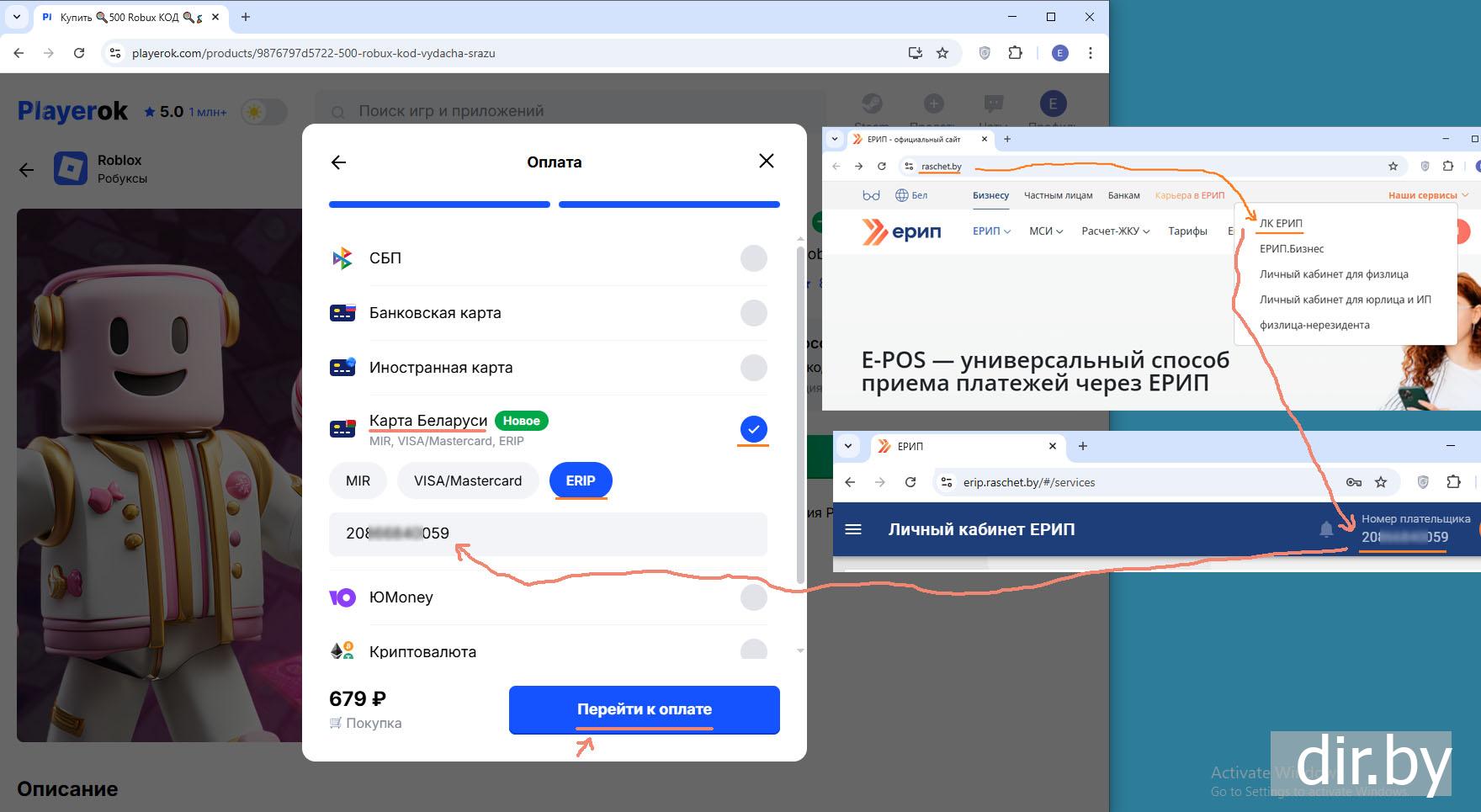Open the Наши сервисы dropdown

pos(1427,195)
